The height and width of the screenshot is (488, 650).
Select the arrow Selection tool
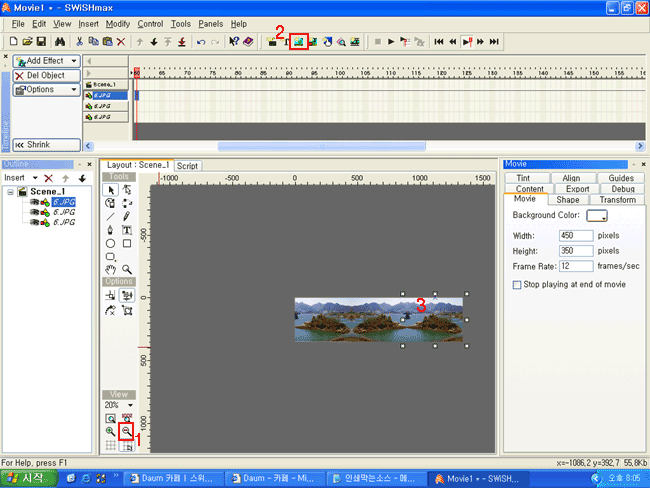(111, 190)
